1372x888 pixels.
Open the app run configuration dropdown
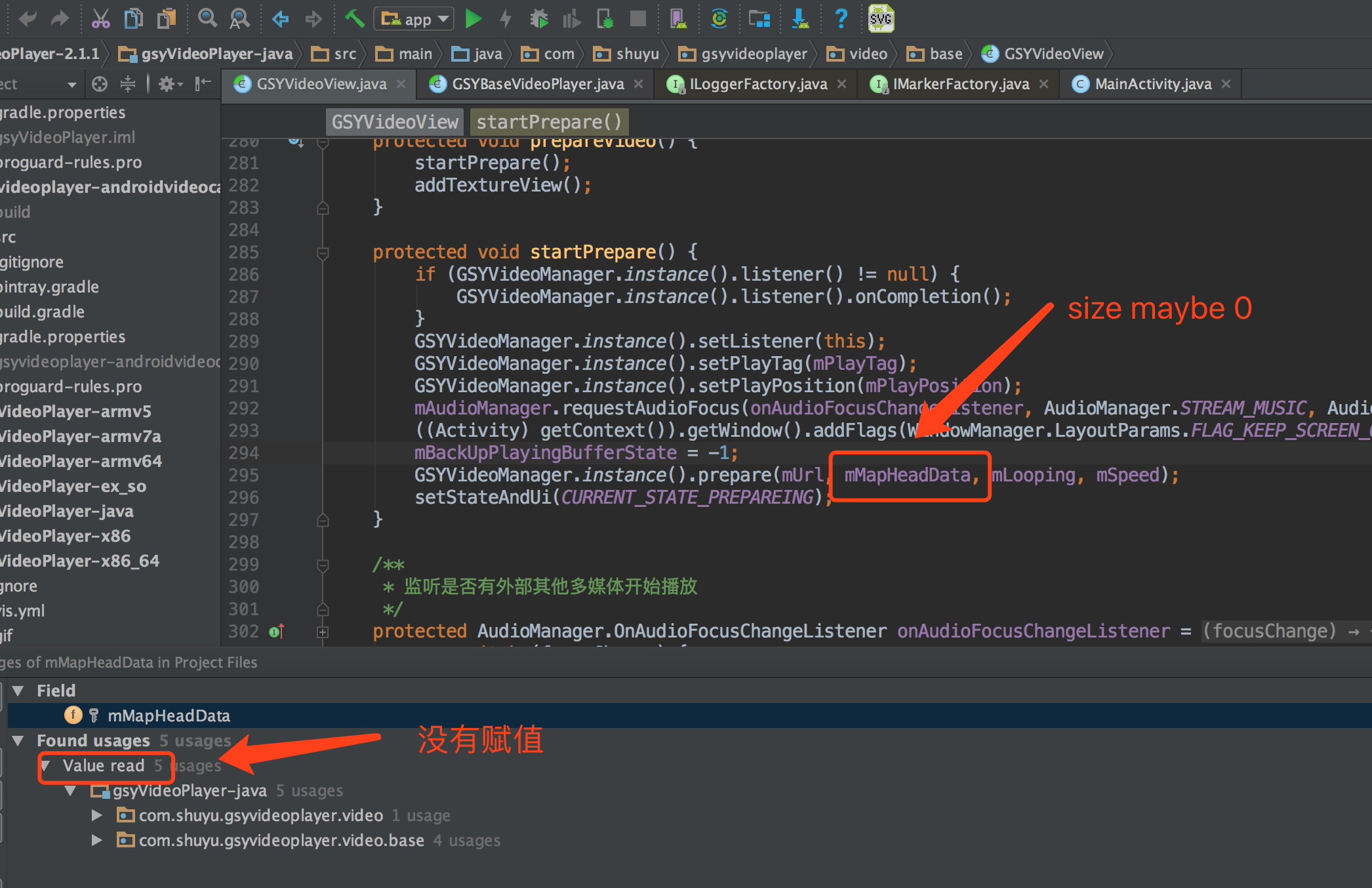pyautogui.click(x=414, y=19)
